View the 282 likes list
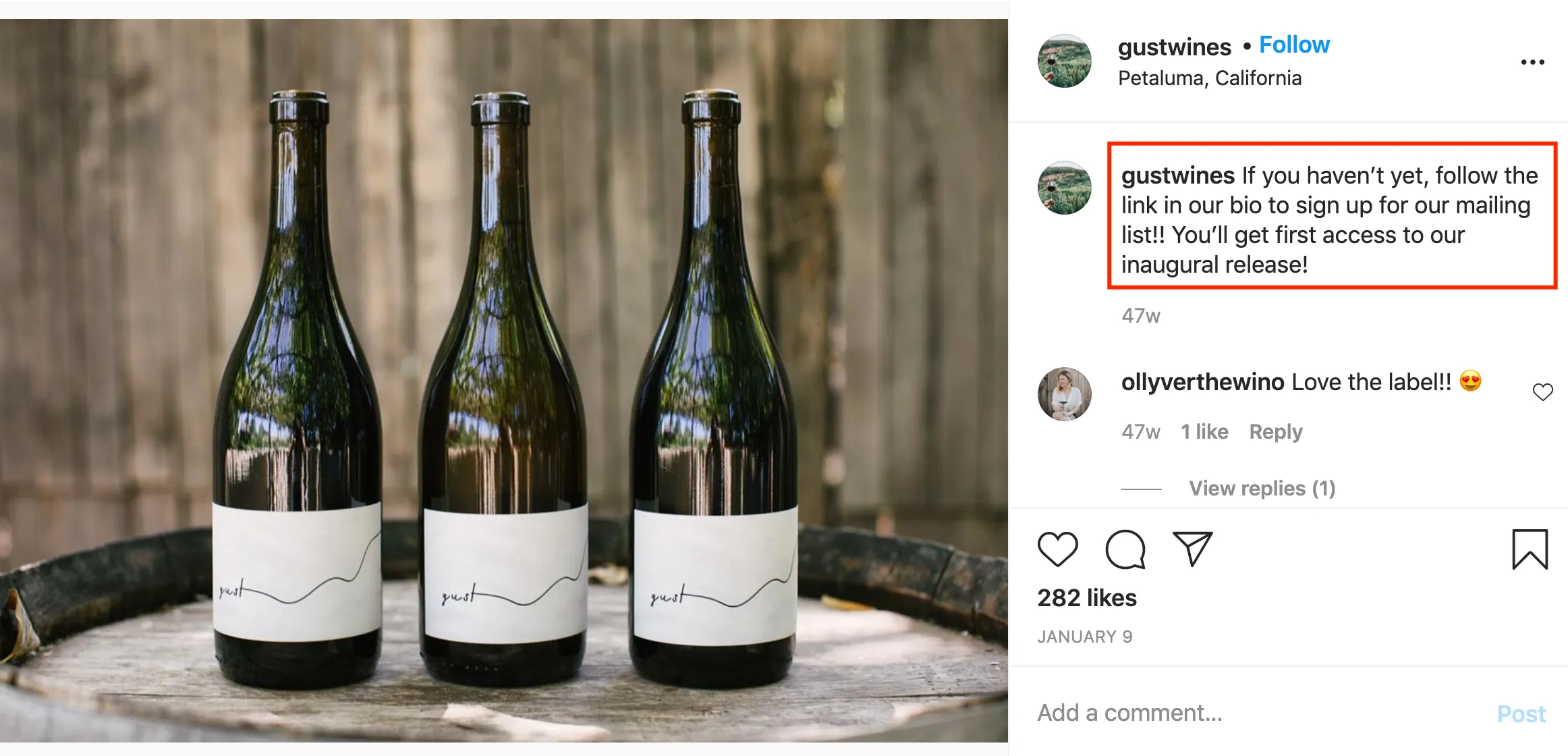This screenshot has height=756, width=1568. [1086, 598]
